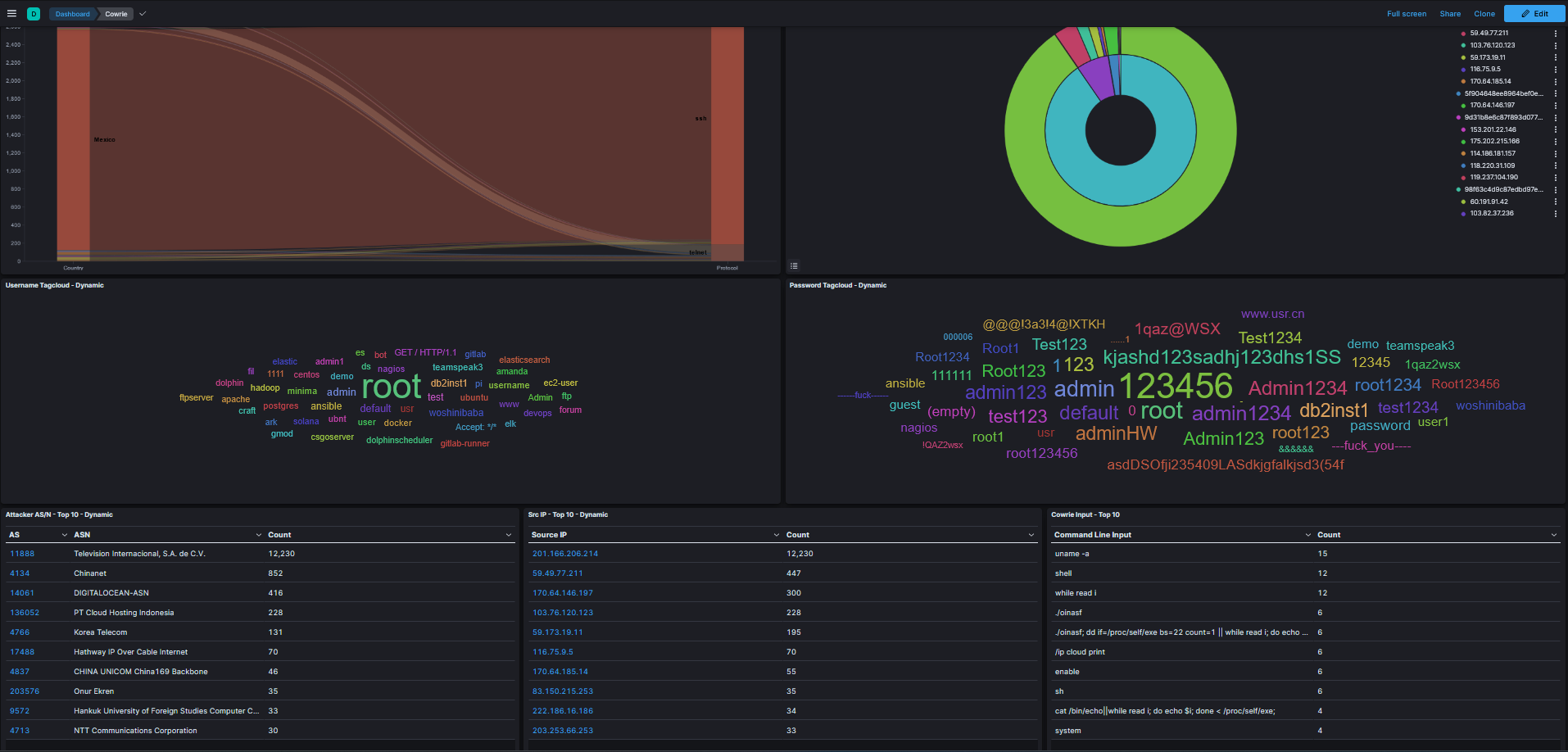
Task: Click 'while read i' command cell
Action: tap(1076, 593)
